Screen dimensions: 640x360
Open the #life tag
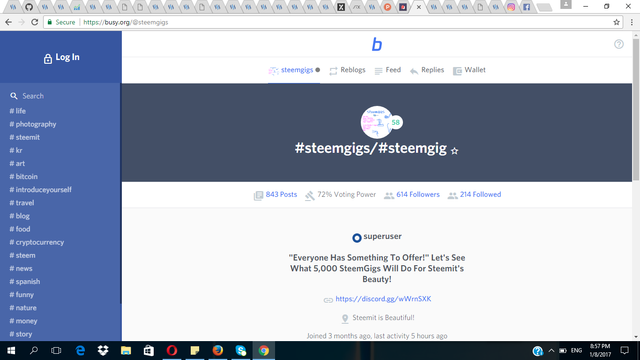point(18,111)
